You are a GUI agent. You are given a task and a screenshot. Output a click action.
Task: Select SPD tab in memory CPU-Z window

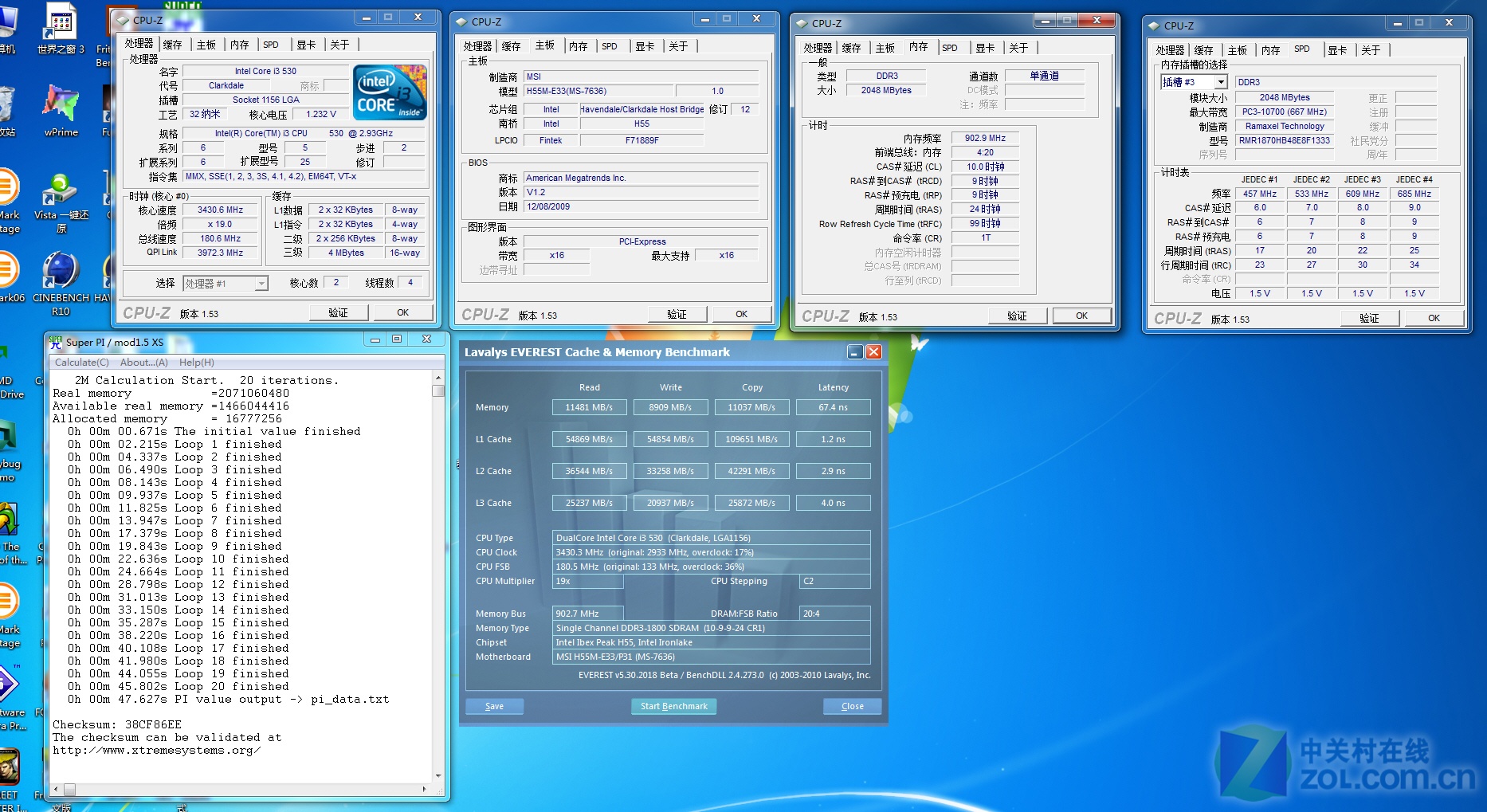(950, 48)
